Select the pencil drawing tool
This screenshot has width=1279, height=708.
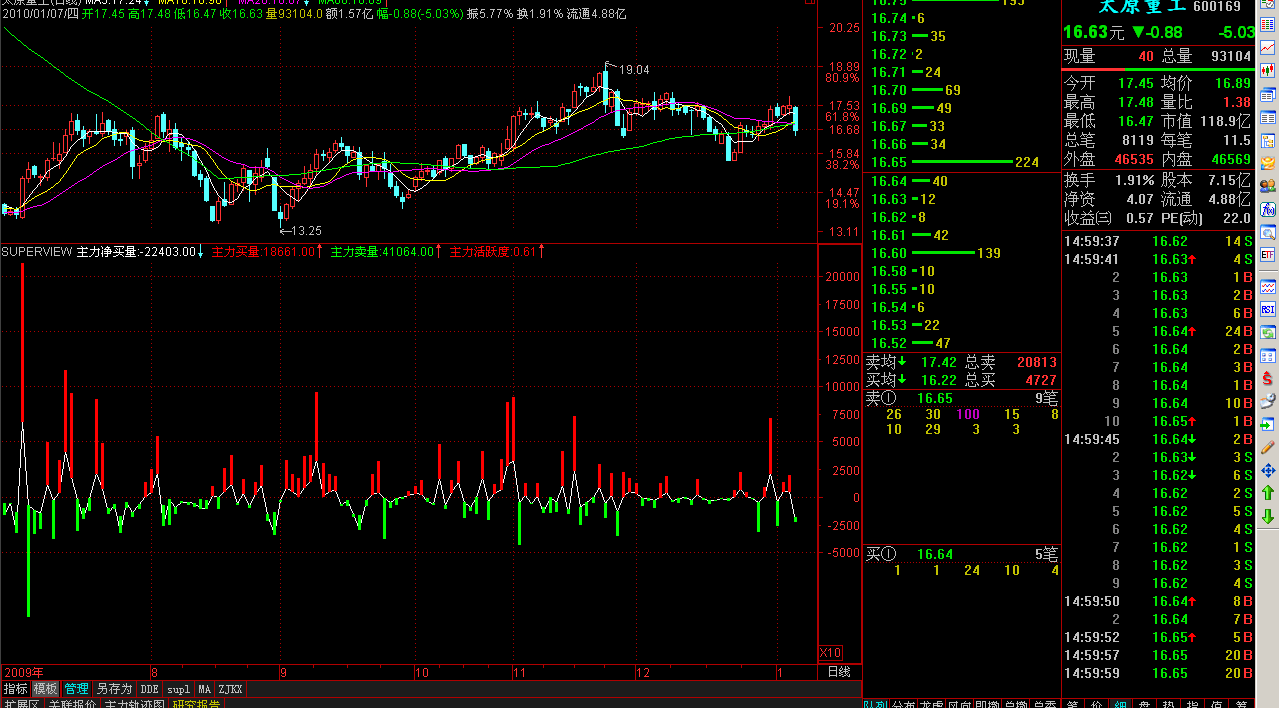pos(1268,447)
